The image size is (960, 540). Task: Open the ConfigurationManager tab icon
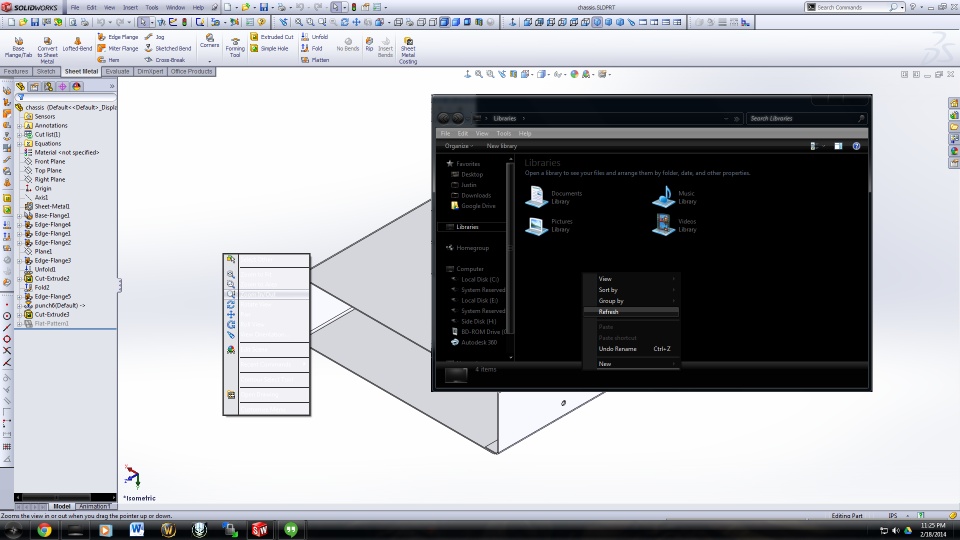coord(48,87)
